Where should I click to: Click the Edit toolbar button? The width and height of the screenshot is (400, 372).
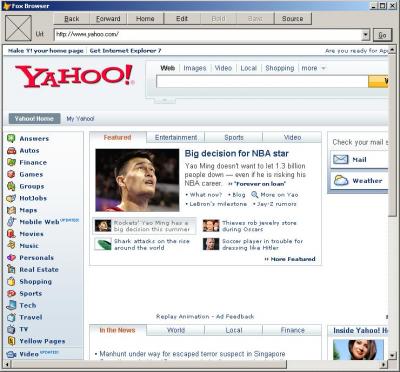pyautogui.click(x=182, y=19)
